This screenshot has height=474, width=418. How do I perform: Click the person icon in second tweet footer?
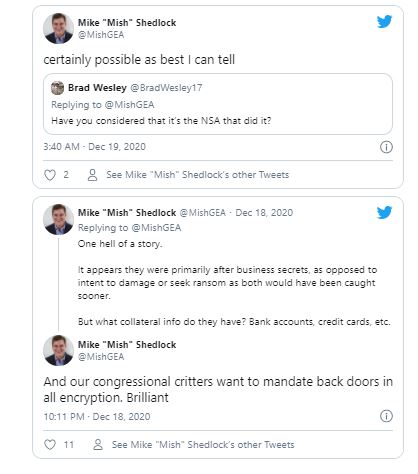98,445
